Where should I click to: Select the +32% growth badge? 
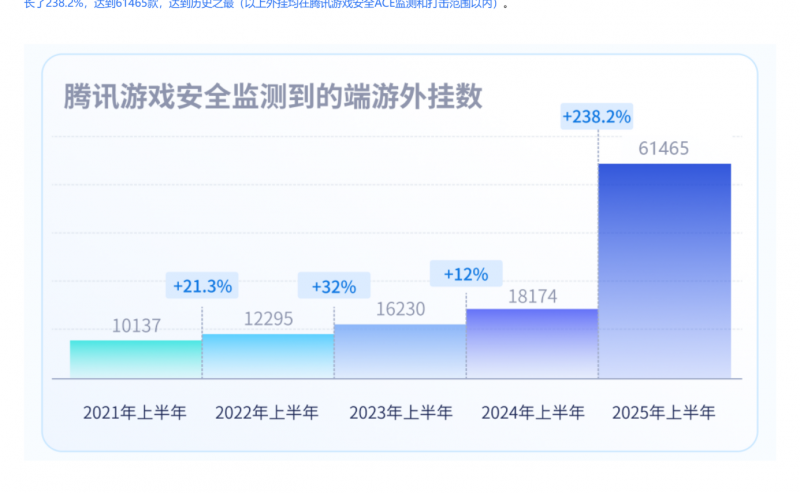[334, 286]
